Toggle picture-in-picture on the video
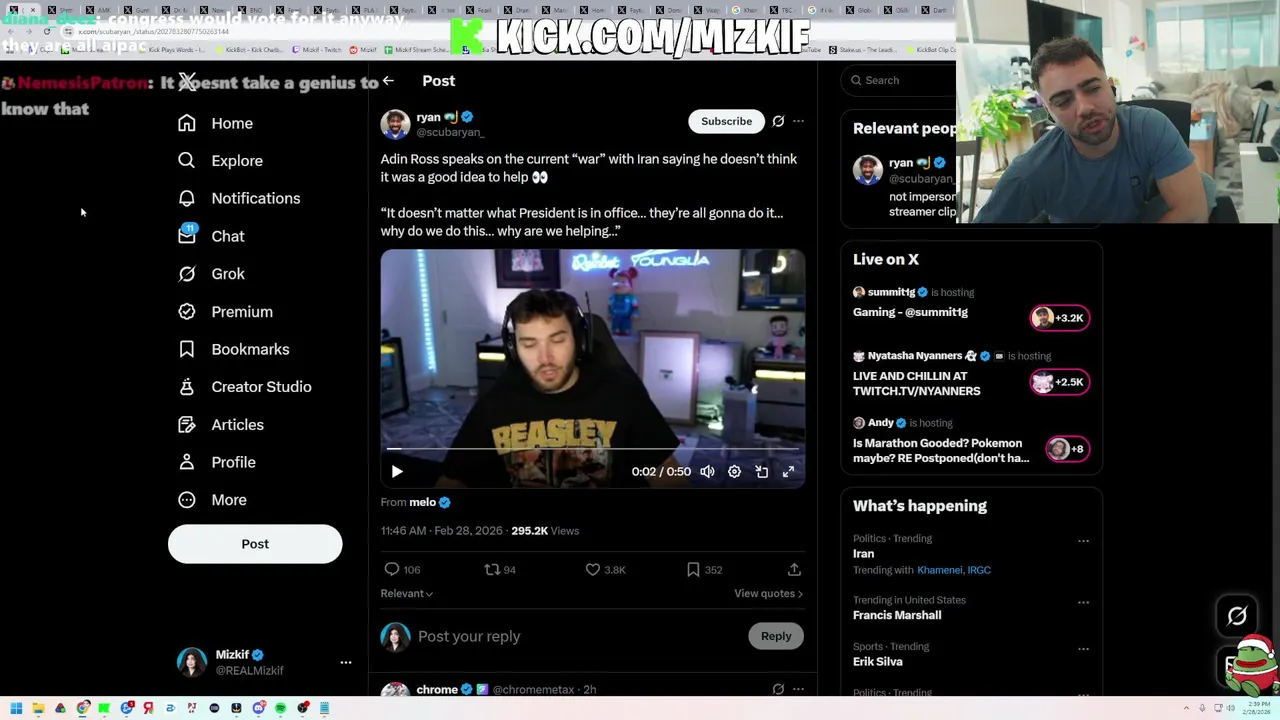The image size is (1280, 720). coord(761,471)
